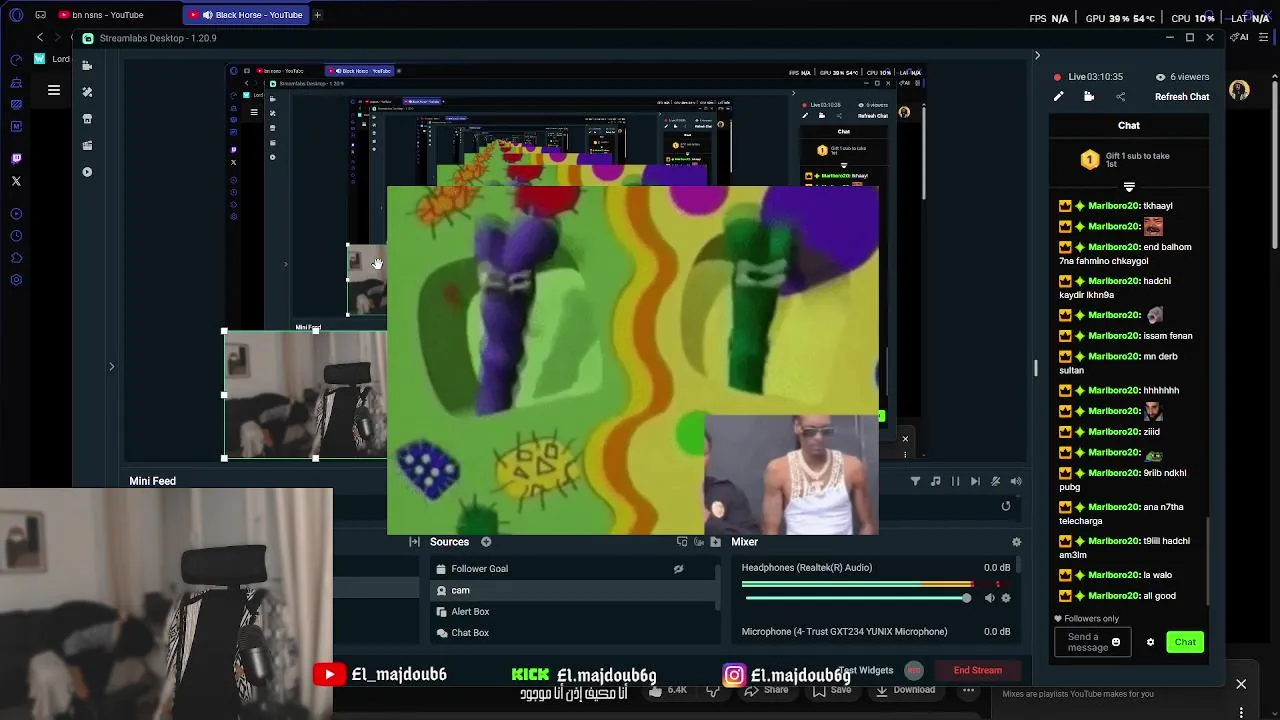Open the Opera workspaces icon beside the tabs
Screen dimensions: 1280x720
click(x=40, y=15)
